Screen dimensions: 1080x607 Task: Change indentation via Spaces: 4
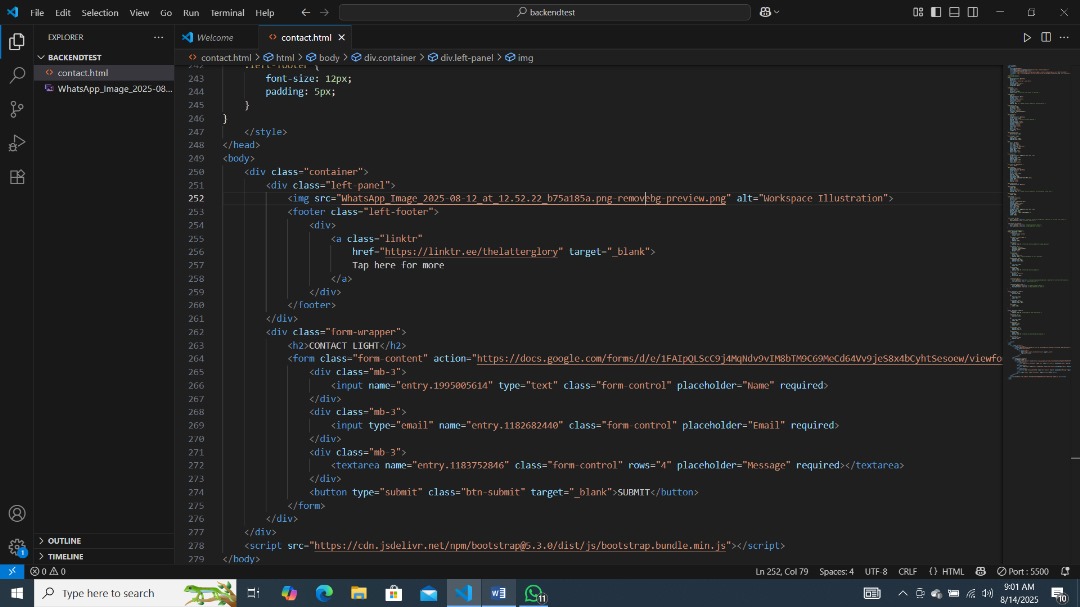point(836,571)
